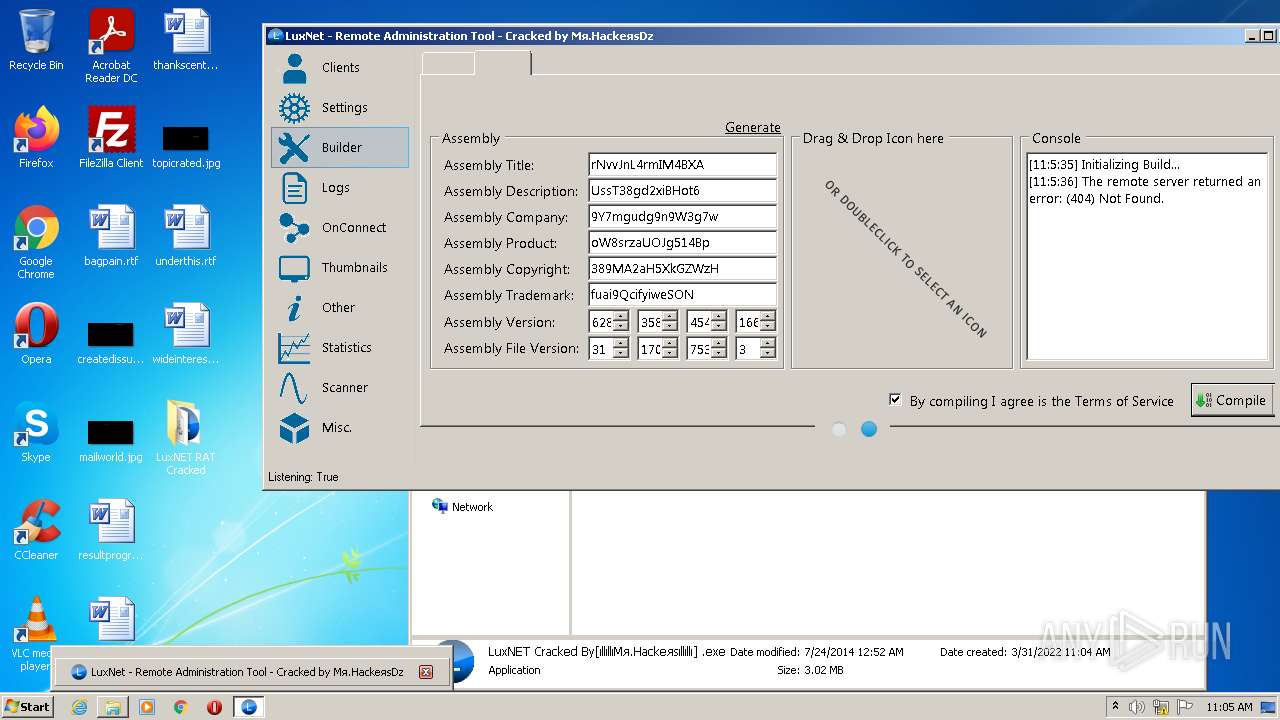
Task: Open mailworld.jpg file on desktop
Action: [111, 440]
